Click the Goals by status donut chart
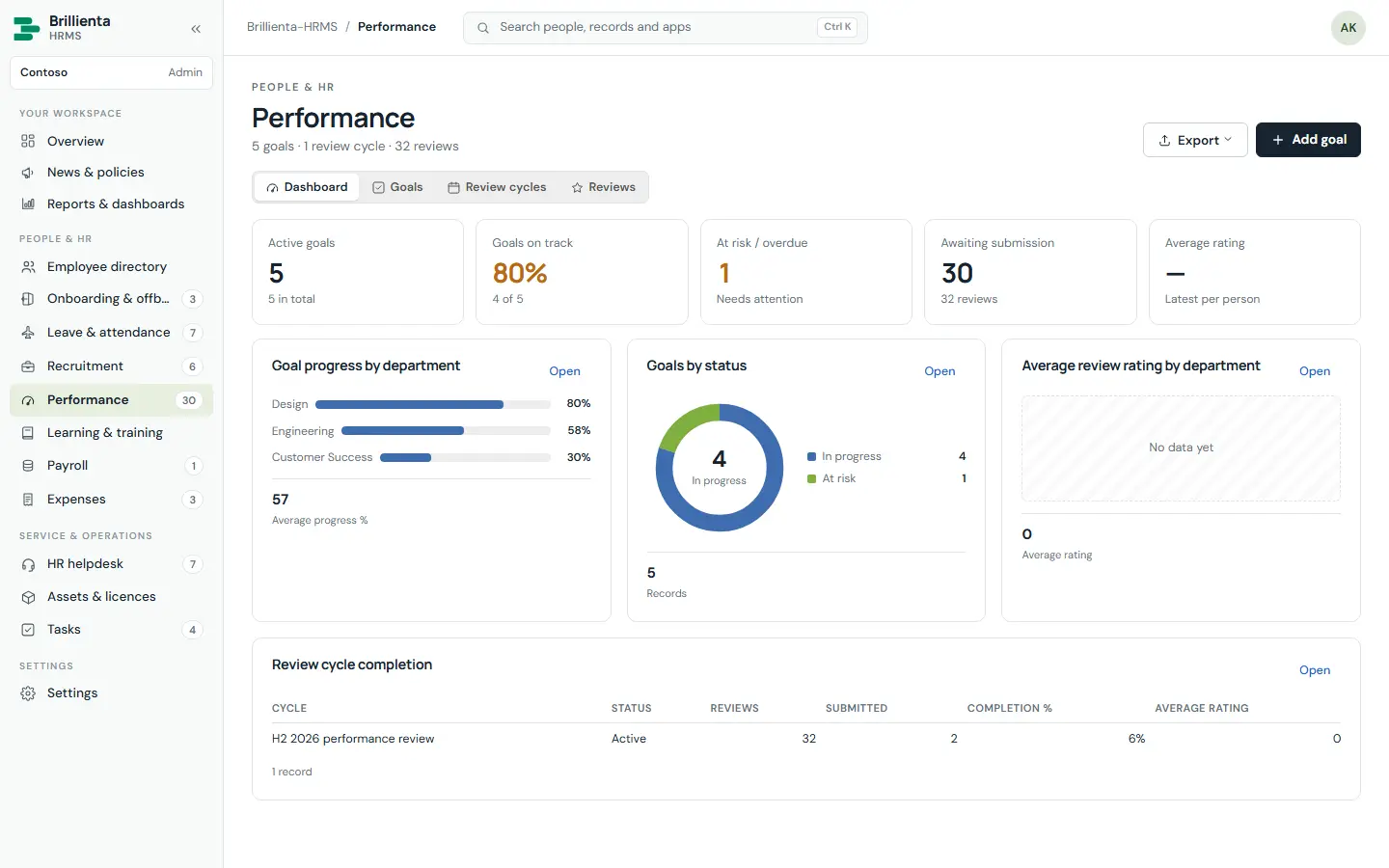 [720, 468]
